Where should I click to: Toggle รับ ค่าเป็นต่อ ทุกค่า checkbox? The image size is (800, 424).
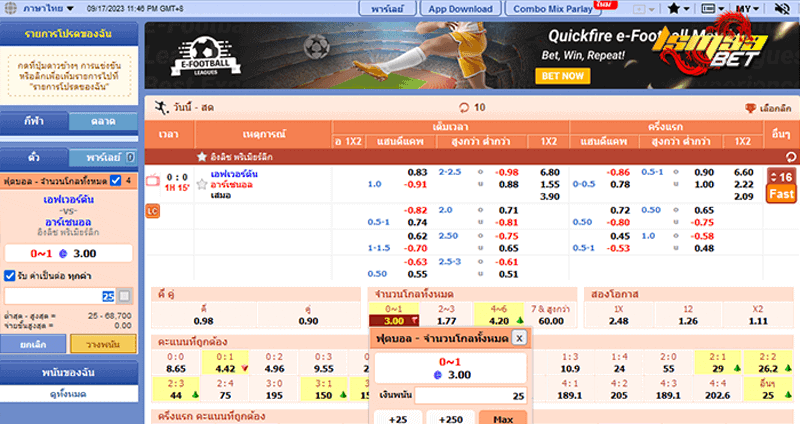(x=9, y=276)
